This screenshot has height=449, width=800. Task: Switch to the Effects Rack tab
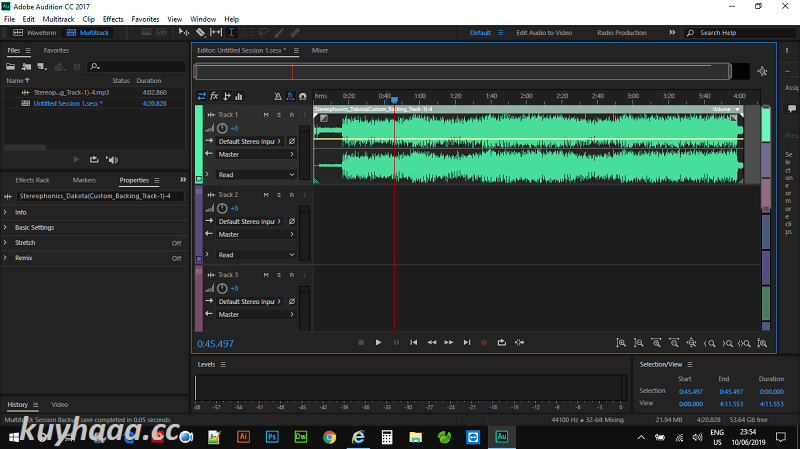pos(32,180)
